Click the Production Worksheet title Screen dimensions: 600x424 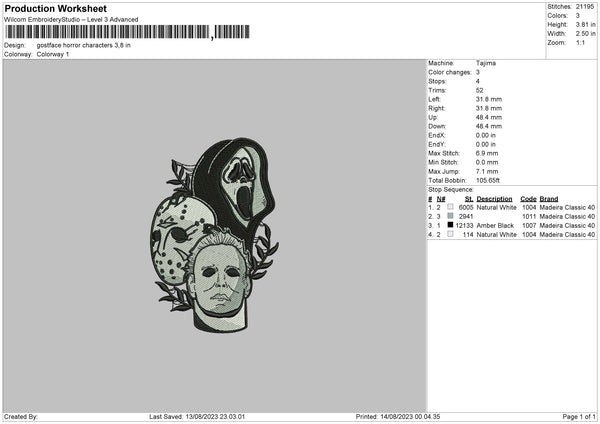click(x=55, y=8)
